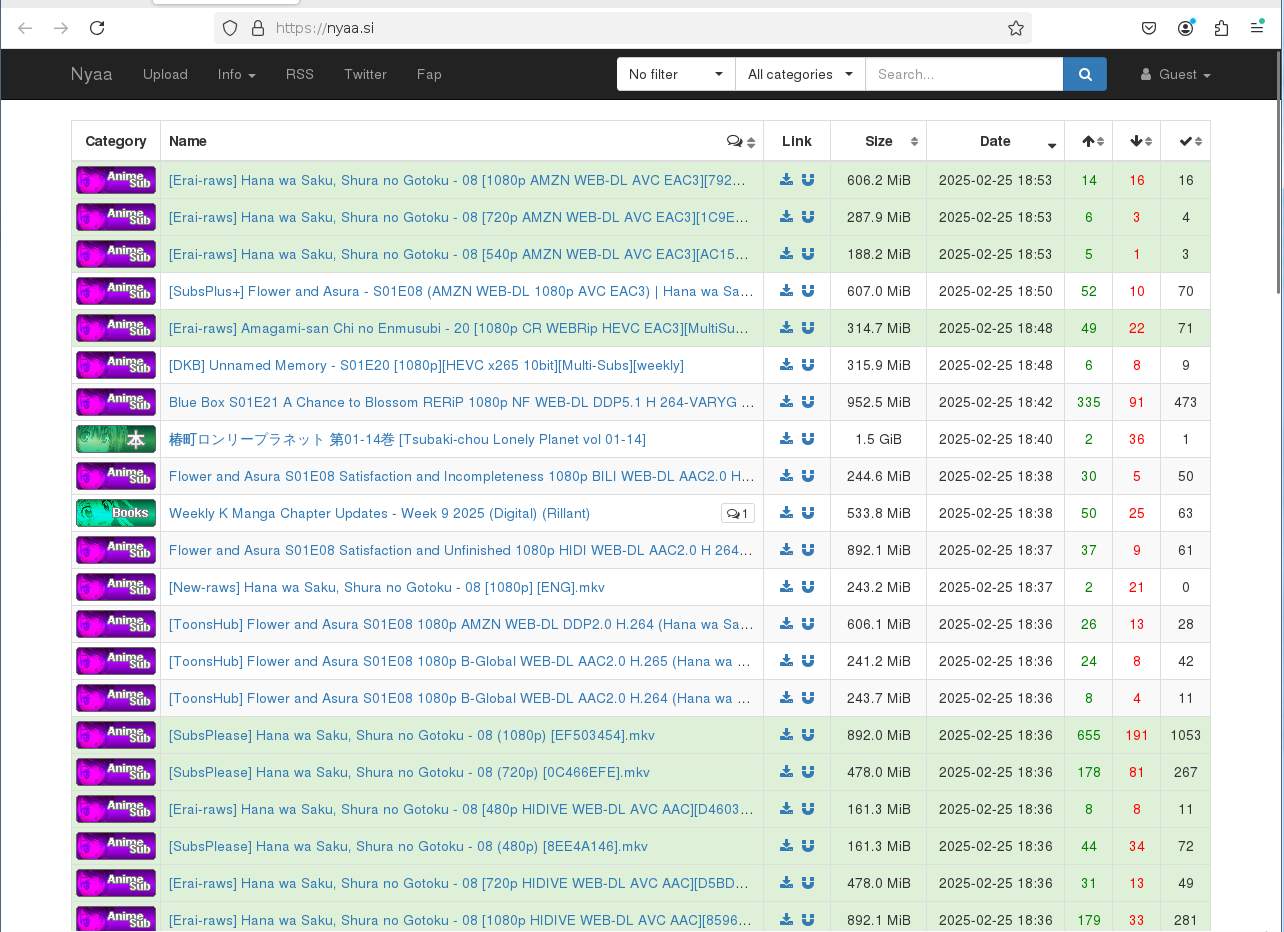Open the RSS navbar link

[x=299, y=74]
